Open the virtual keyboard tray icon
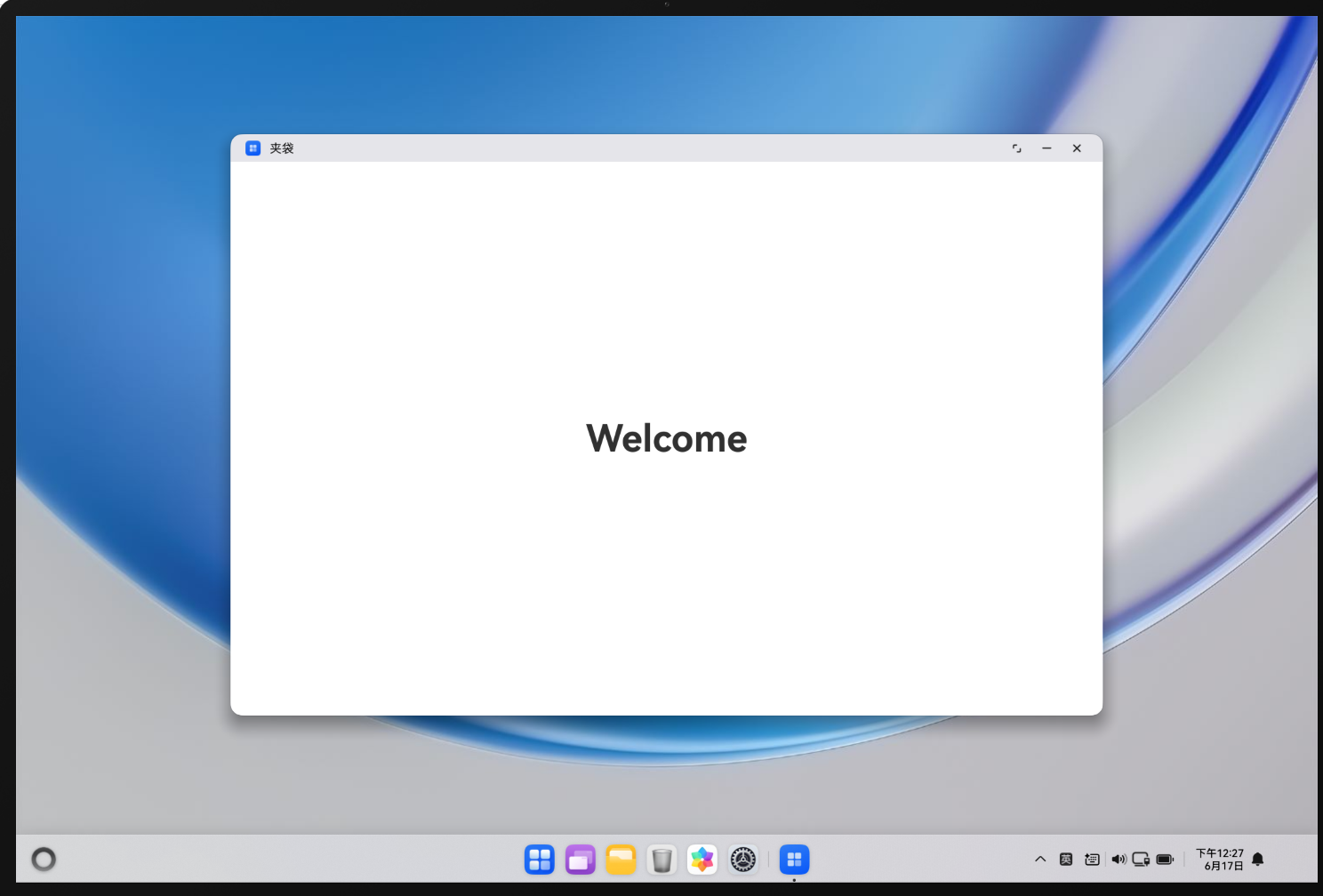The image size is (1323, 896). point(1093,860)
